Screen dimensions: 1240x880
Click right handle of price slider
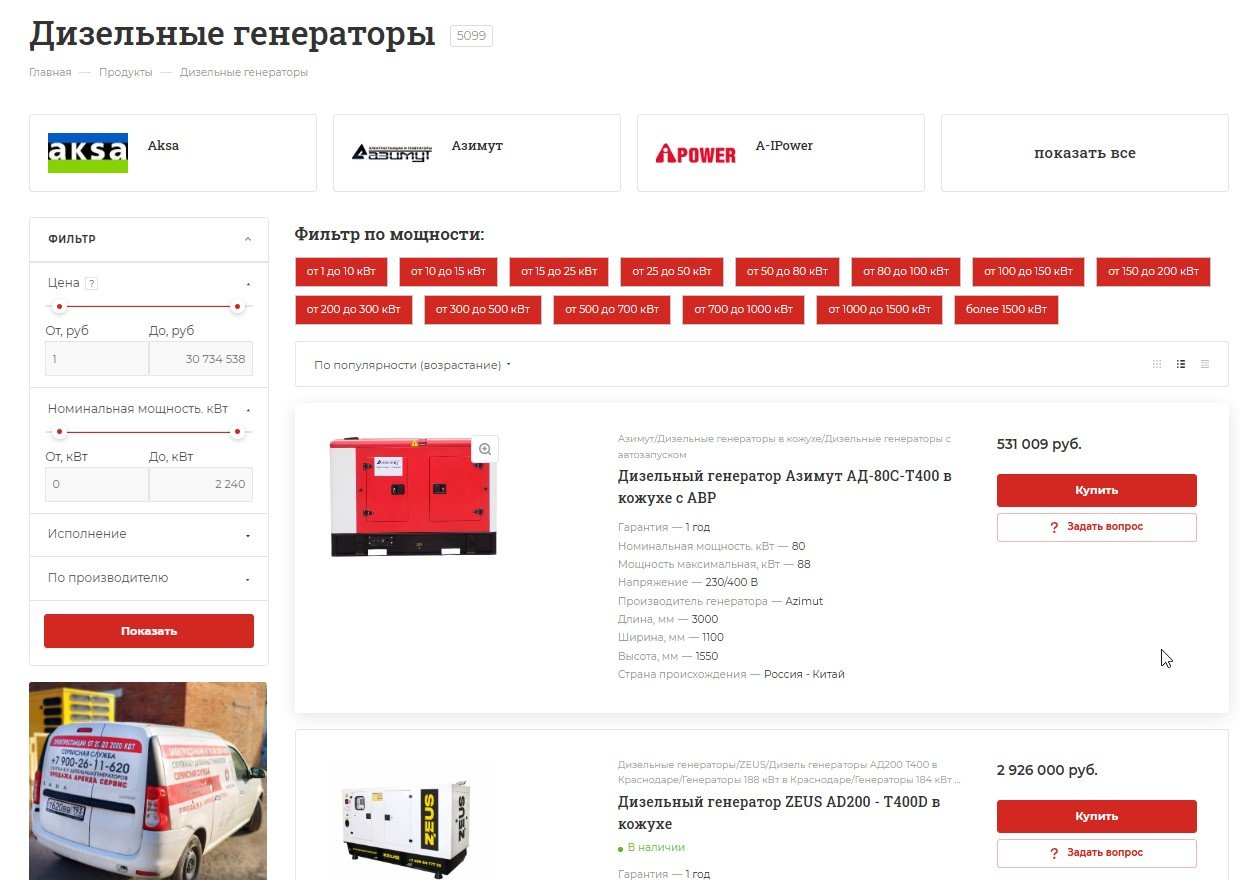(238, 306)
